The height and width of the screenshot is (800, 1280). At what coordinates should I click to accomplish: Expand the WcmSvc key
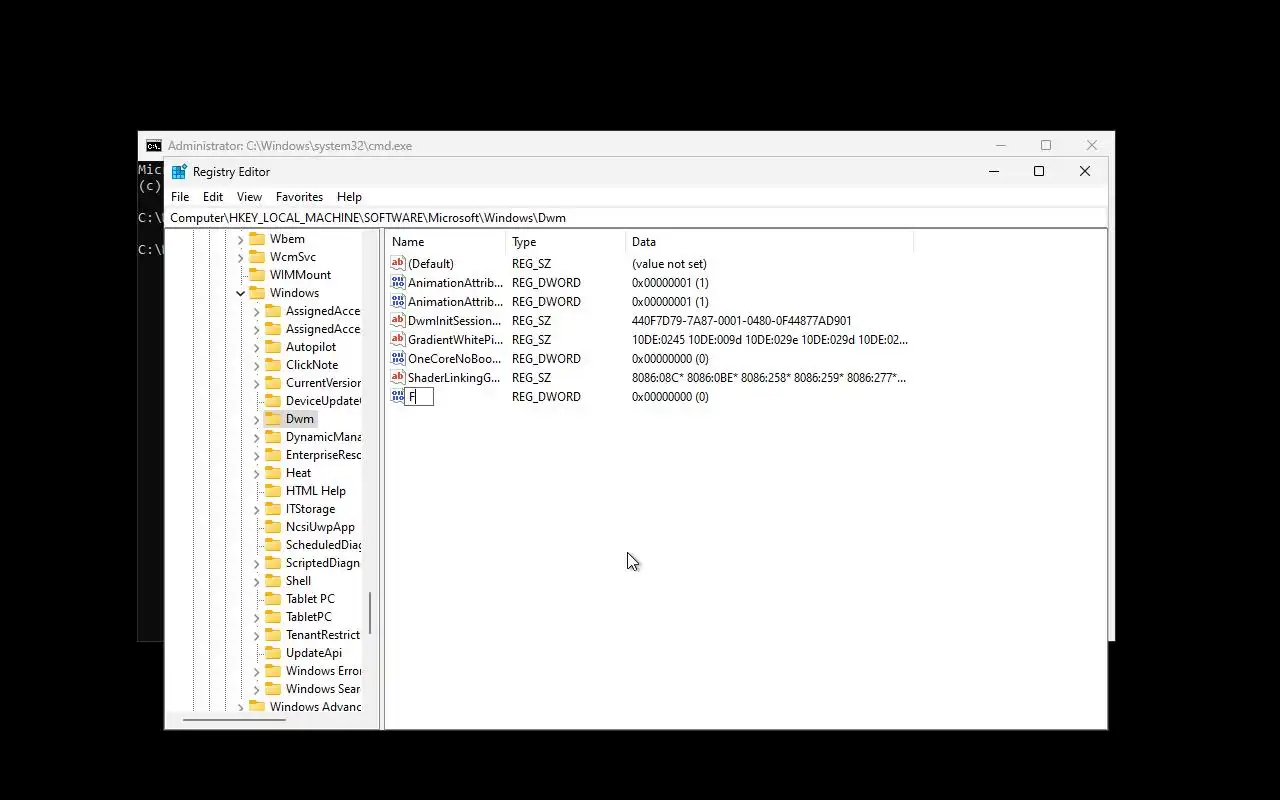(241, 258)
